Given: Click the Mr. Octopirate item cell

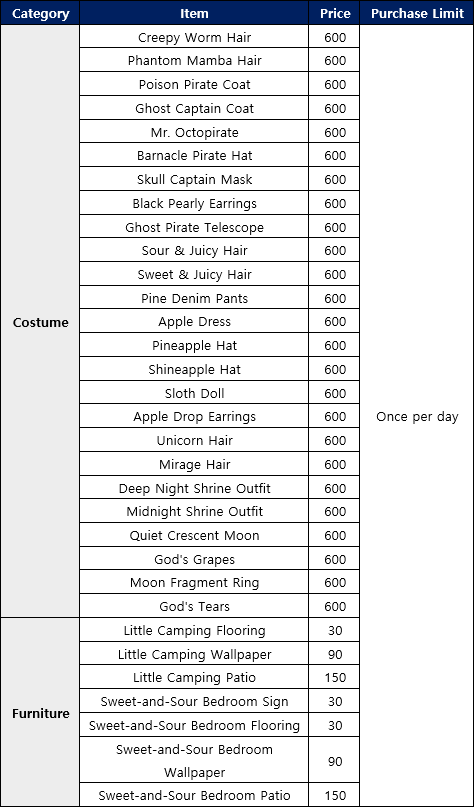Looking at the screenshot, I should click(x=194, y=132).
